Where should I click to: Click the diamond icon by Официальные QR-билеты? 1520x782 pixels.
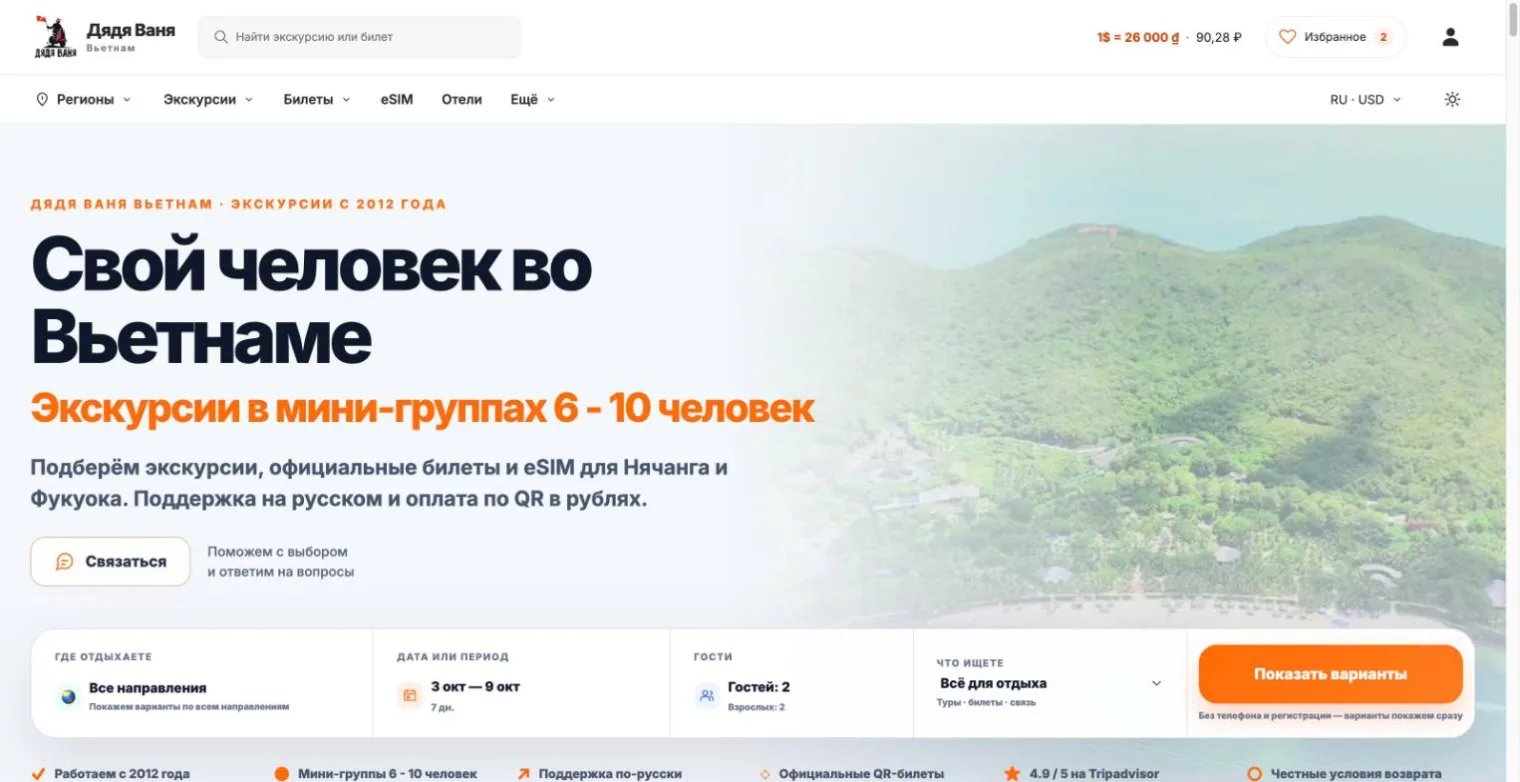point(765,774)
